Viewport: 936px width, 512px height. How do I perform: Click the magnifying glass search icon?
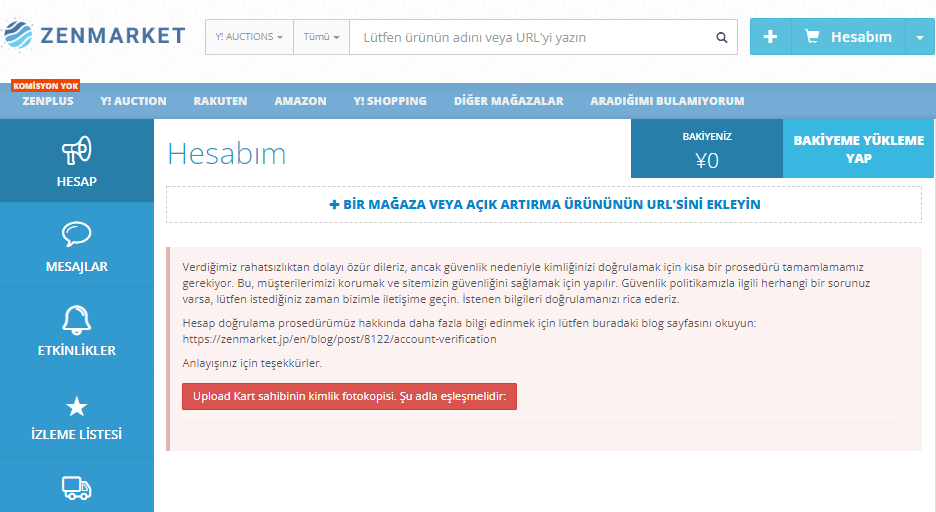(722, 37)
